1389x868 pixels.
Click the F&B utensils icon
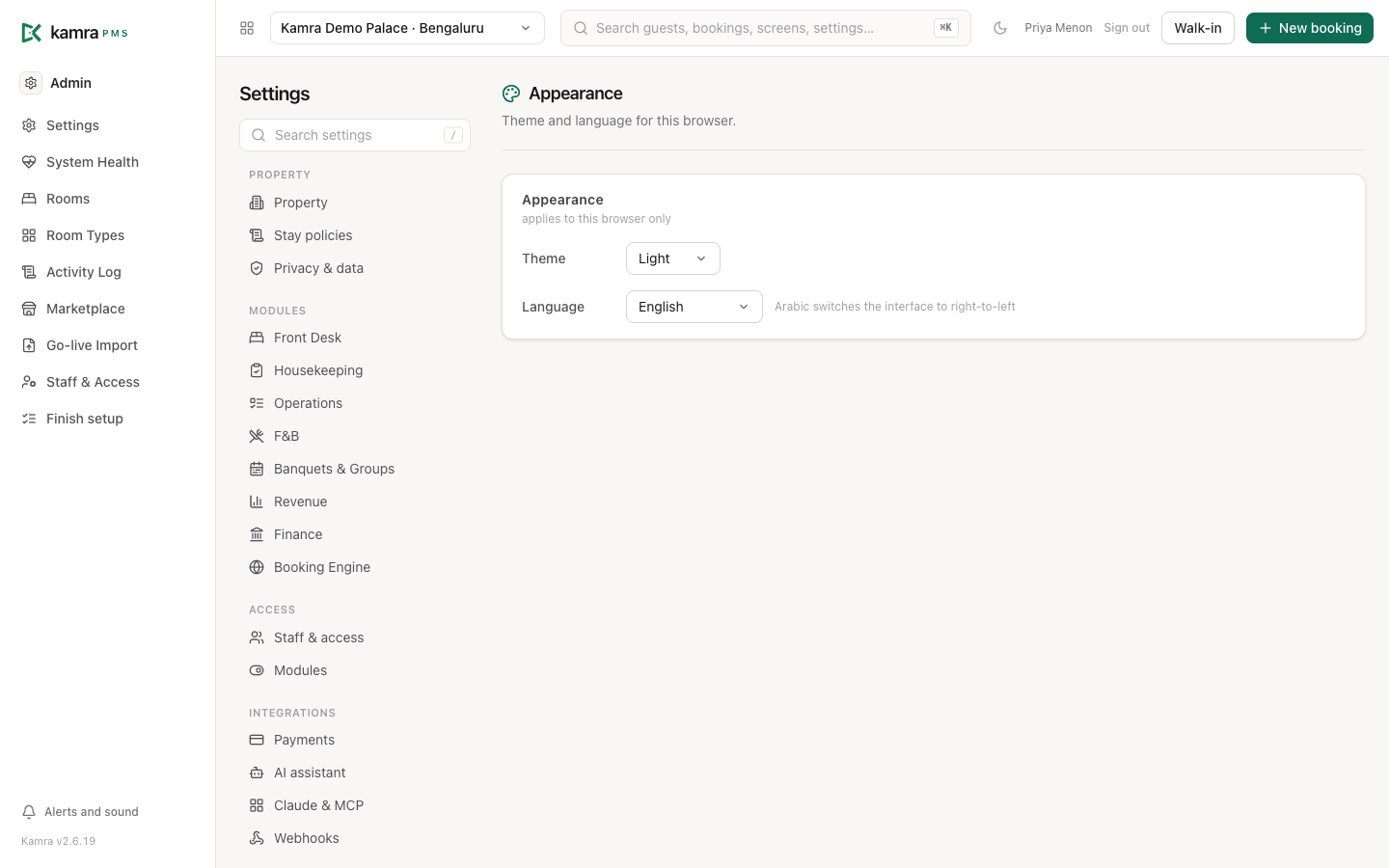(257, 436)
